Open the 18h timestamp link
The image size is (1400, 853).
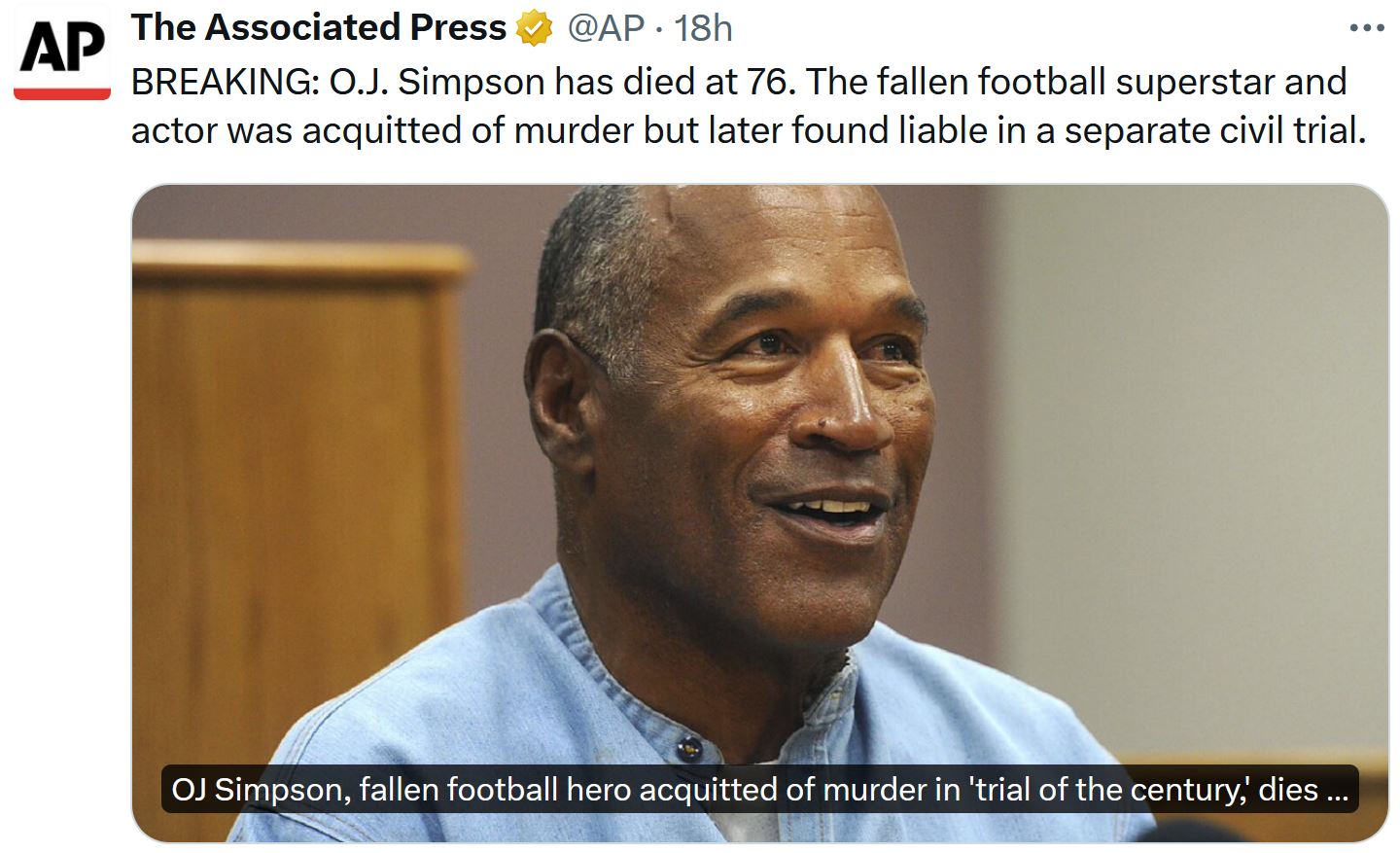point(703,28)
